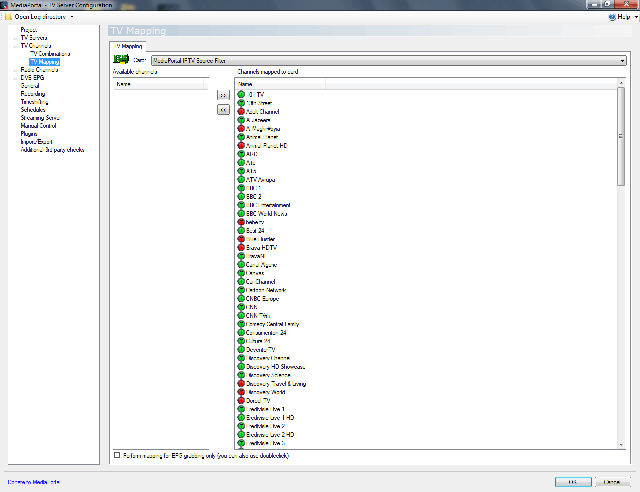Image resolution: width=640 pixels, height=492 pixels.
Task: Open the Open Log directory dropdown arrow
Action: pyautogui.click(x=72, y=17)
